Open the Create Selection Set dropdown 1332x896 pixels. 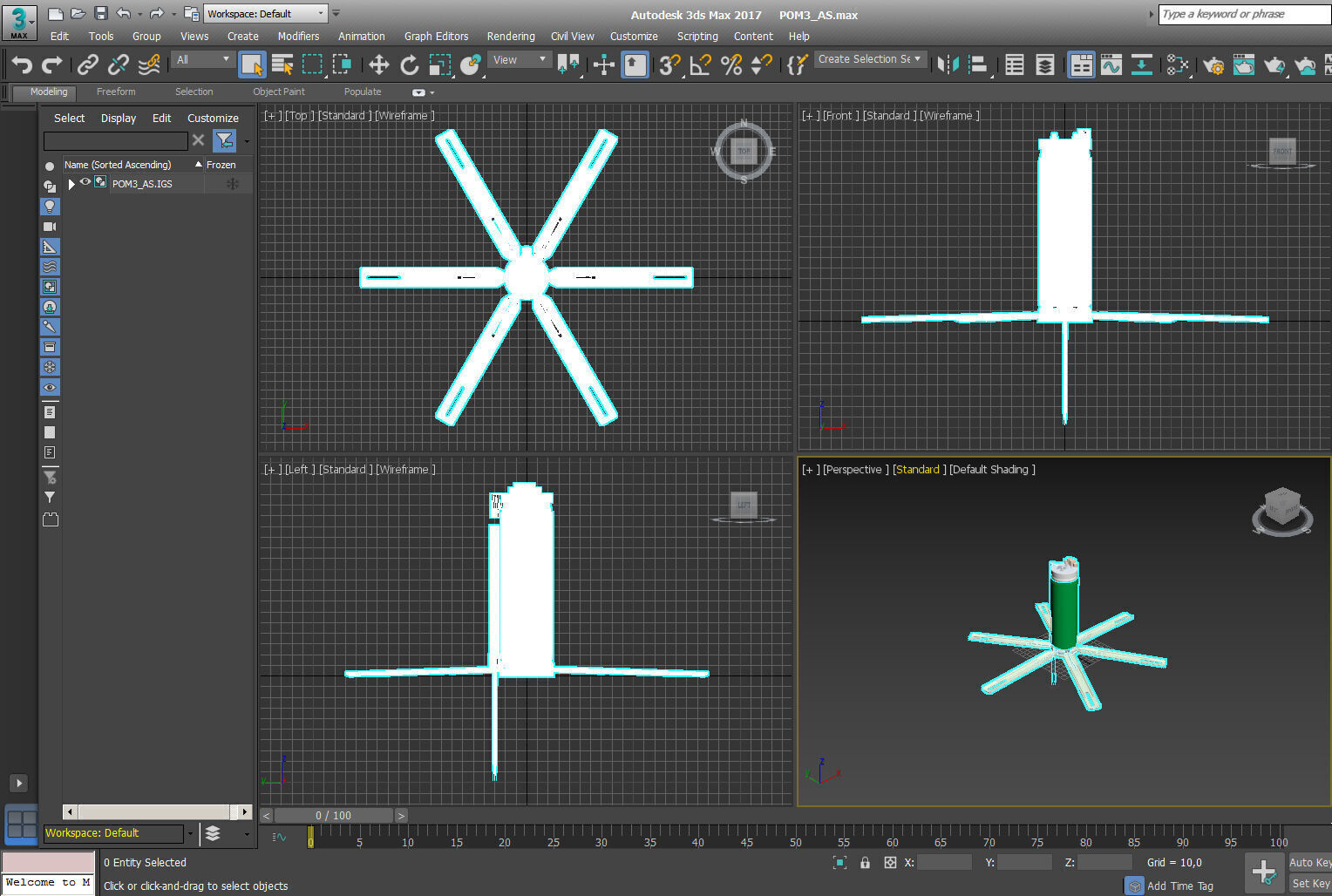tap(870, 59)
